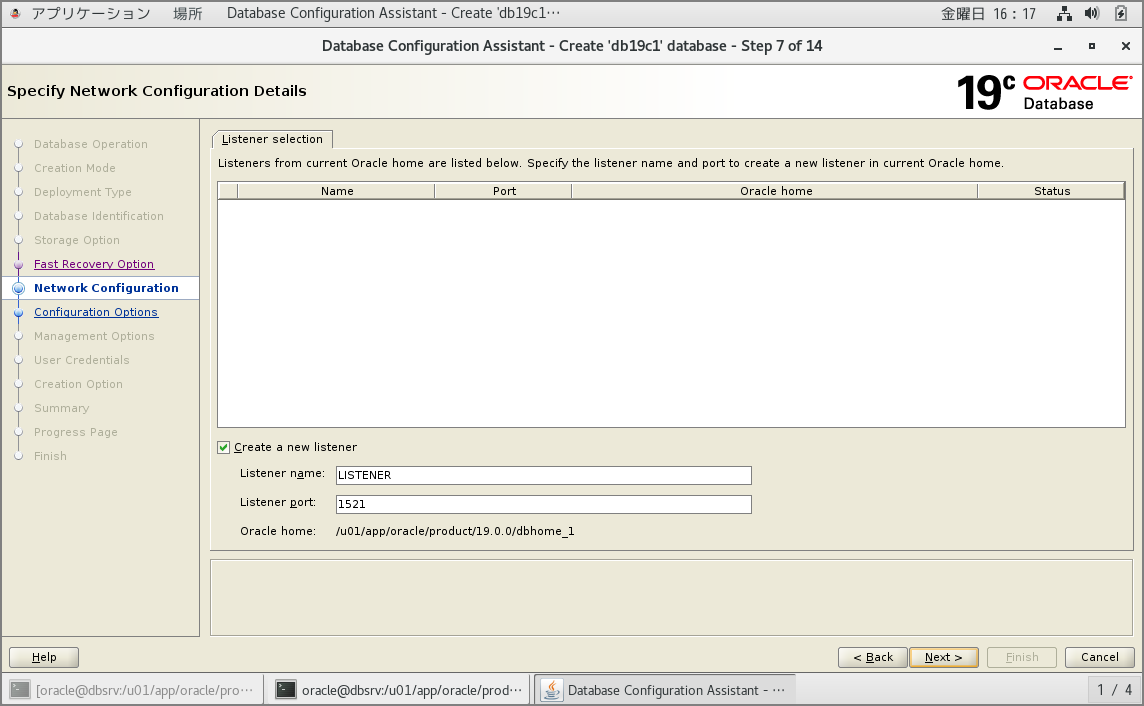Click the Listener port input field
This screenshot has width=1144, height=706.
[x=543, y=505]
